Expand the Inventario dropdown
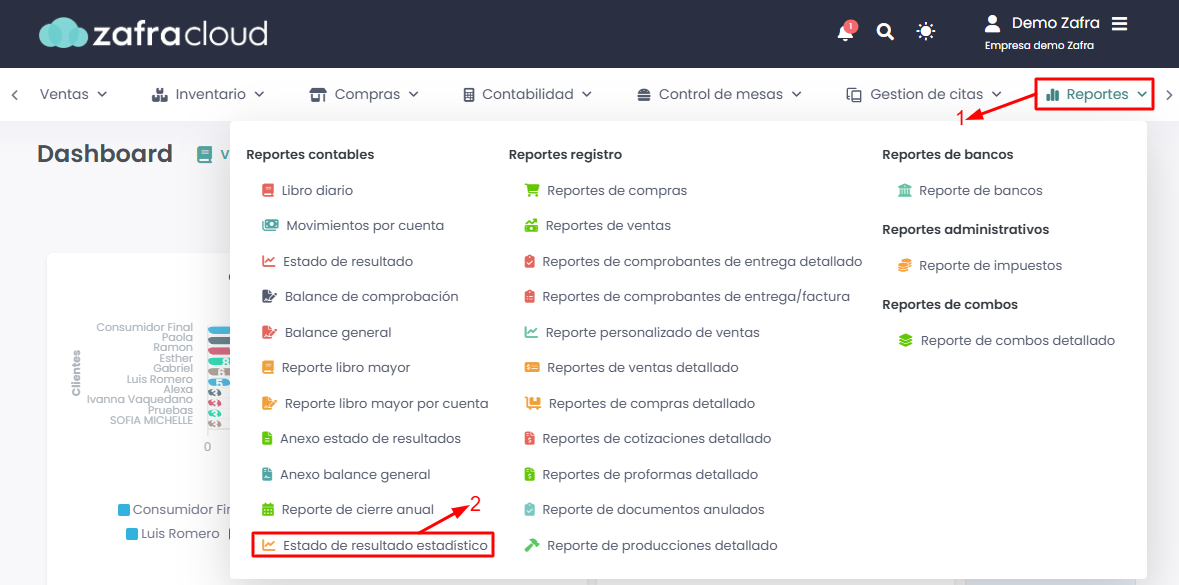The image size is (1179, 585). point(208,94)
